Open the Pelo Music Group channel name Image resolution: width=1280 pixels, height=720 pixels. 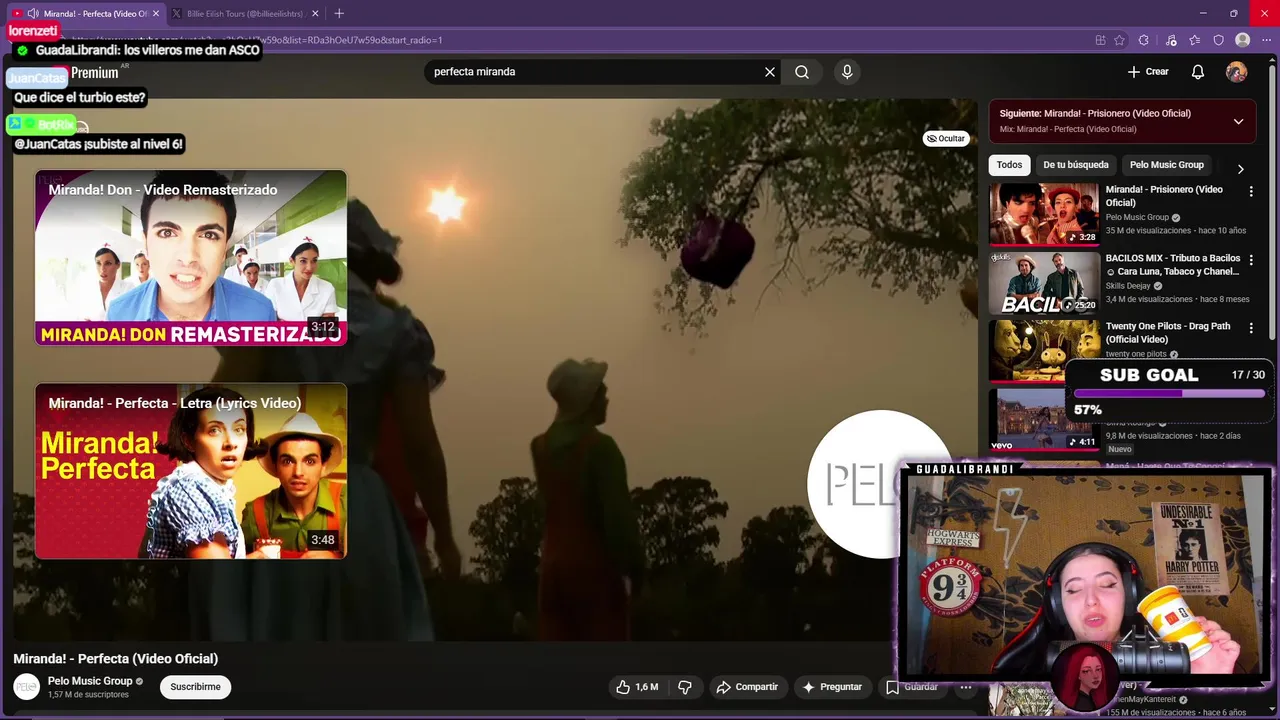click(x=90, y=681)
